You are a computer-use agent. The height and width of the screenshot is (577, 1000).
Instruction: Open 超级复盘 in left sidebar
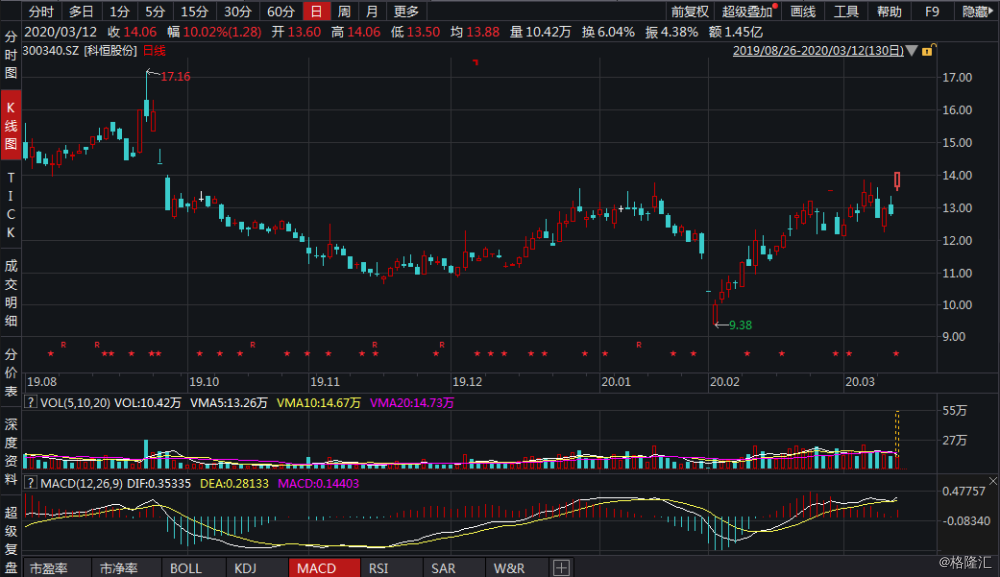(x=11, y=539)
